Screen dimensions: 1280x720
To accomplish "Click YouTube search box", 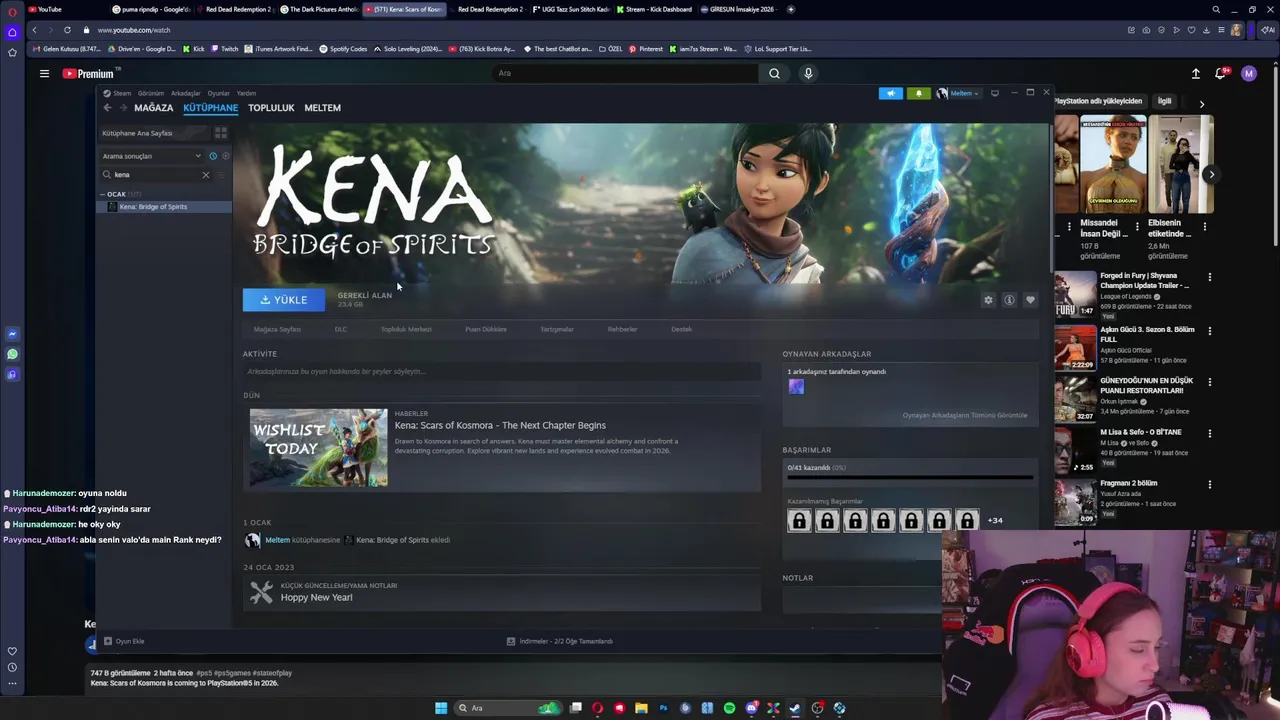I will 626,73.
